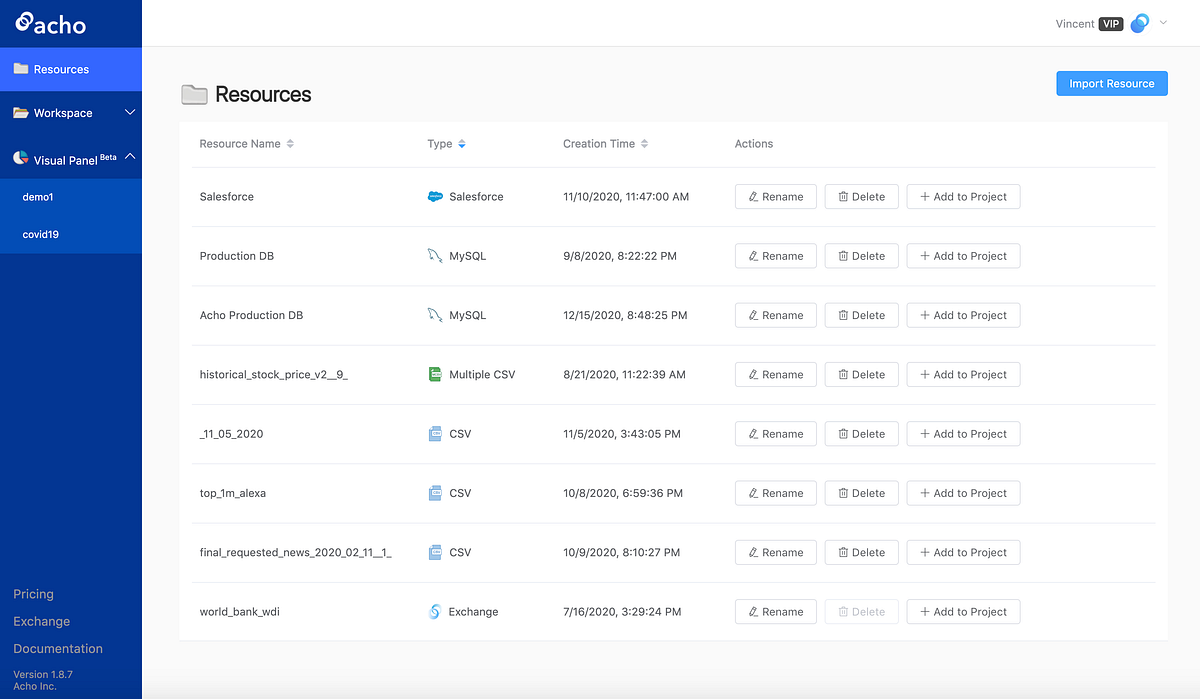This screenshot has height=699, width=1200.
Task: Click the Import Resource button
Action: pos(1111,83)
